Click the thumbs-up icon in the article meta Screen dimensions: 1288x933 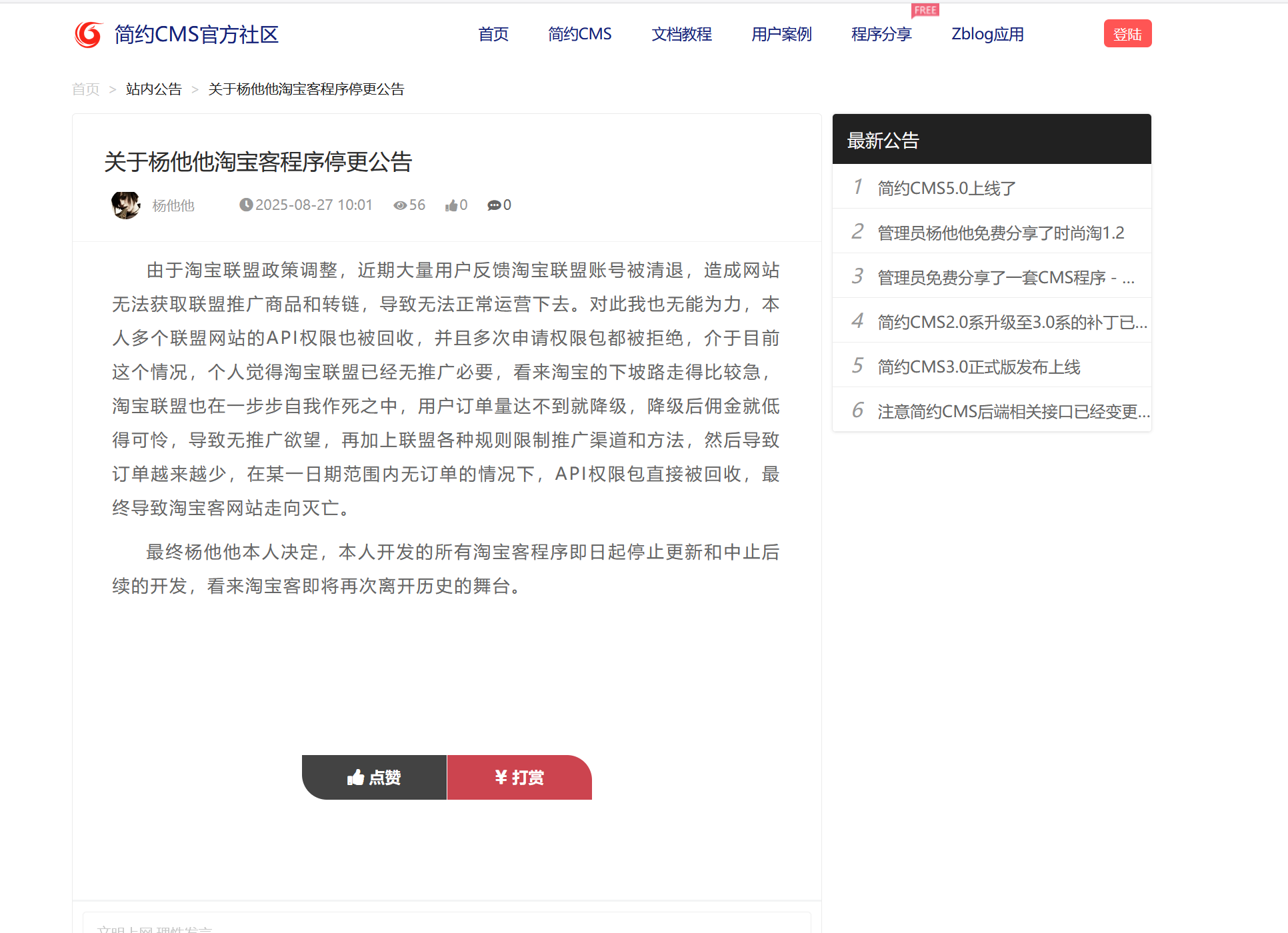[x=451, y=205]
